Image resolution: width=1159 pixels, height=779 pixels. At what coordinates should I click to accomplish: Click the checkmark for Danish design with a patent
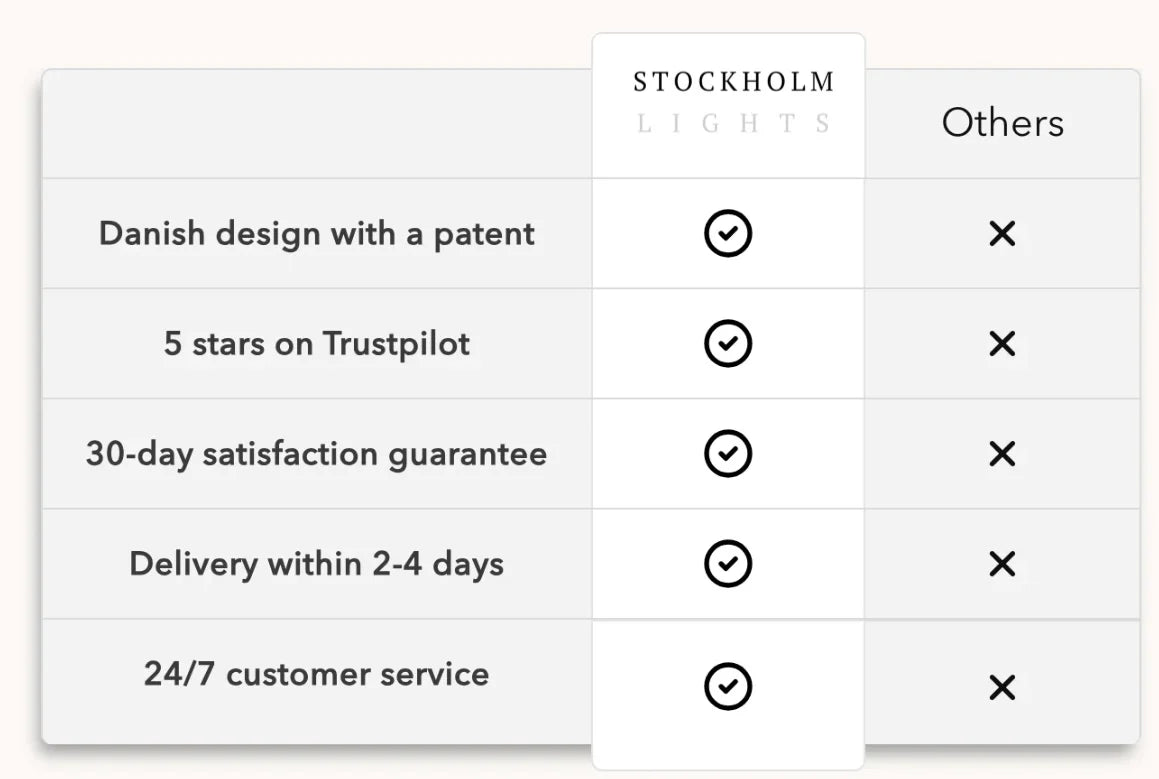click(x=728, y=234)
